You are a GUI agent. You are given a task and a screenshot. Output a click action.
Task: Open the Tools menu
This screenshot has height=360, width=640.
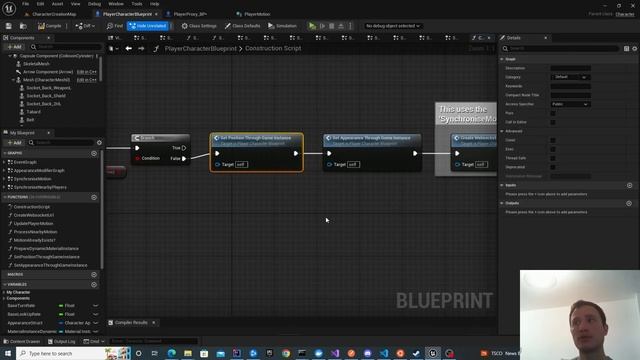point(137,4)
